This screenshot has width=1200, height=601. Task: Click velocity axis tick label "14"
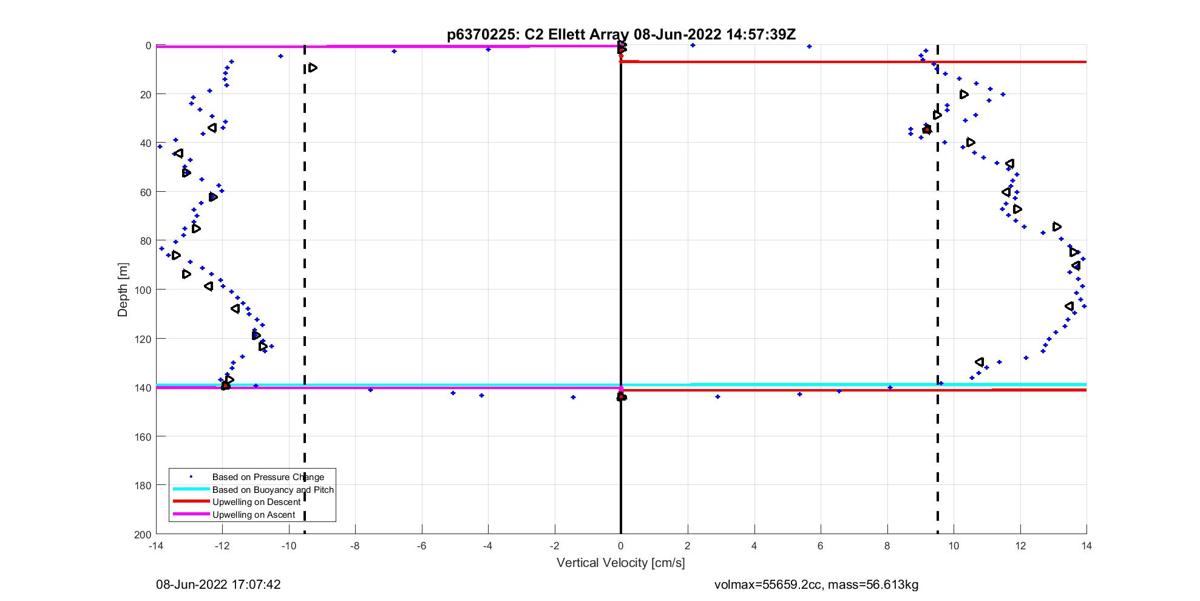[x=1087, y=546]
